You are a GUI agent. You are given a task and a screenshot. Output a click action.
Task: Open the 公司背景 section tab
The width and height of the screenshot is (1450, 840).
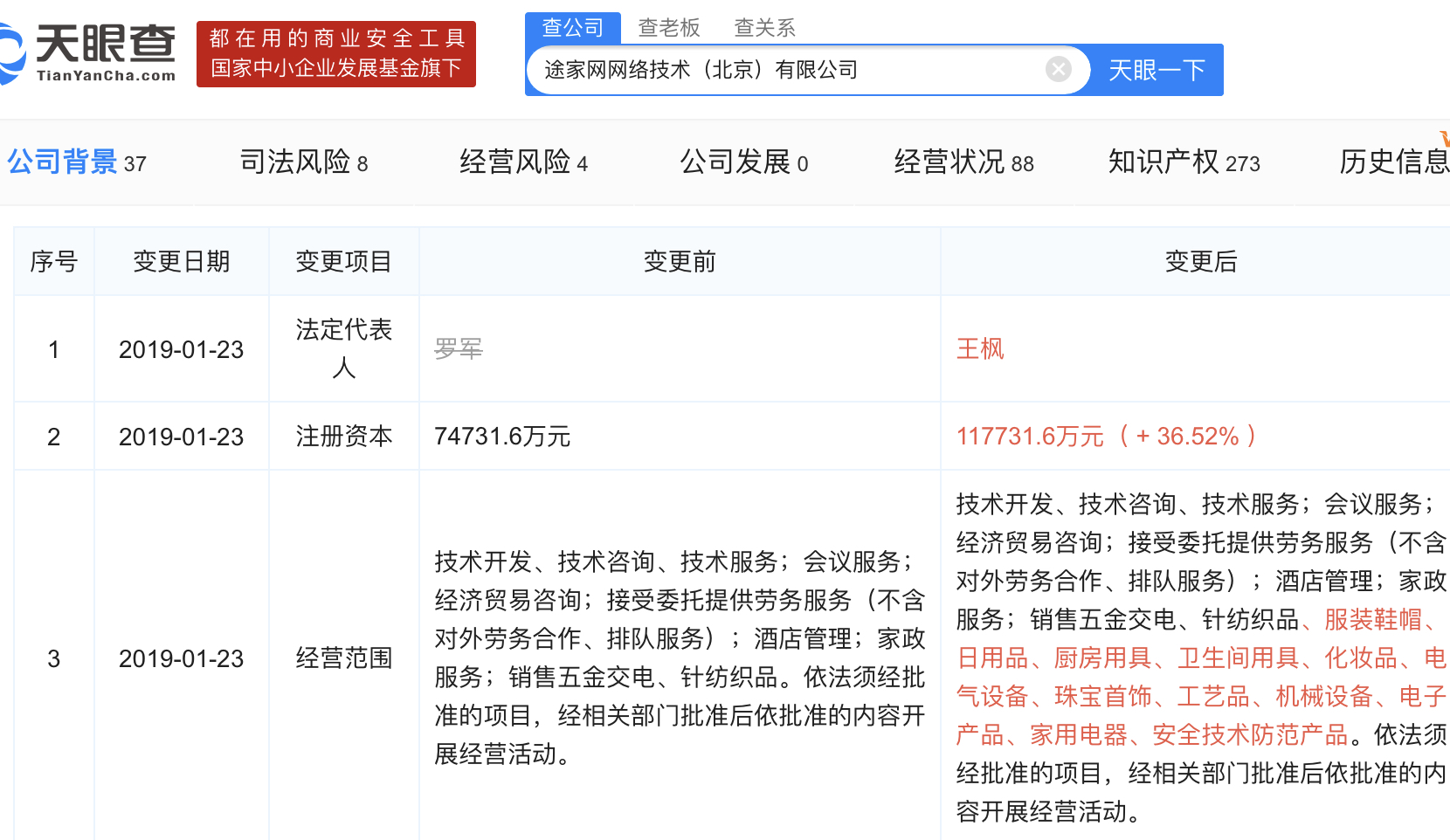click(x=77, y=162)
